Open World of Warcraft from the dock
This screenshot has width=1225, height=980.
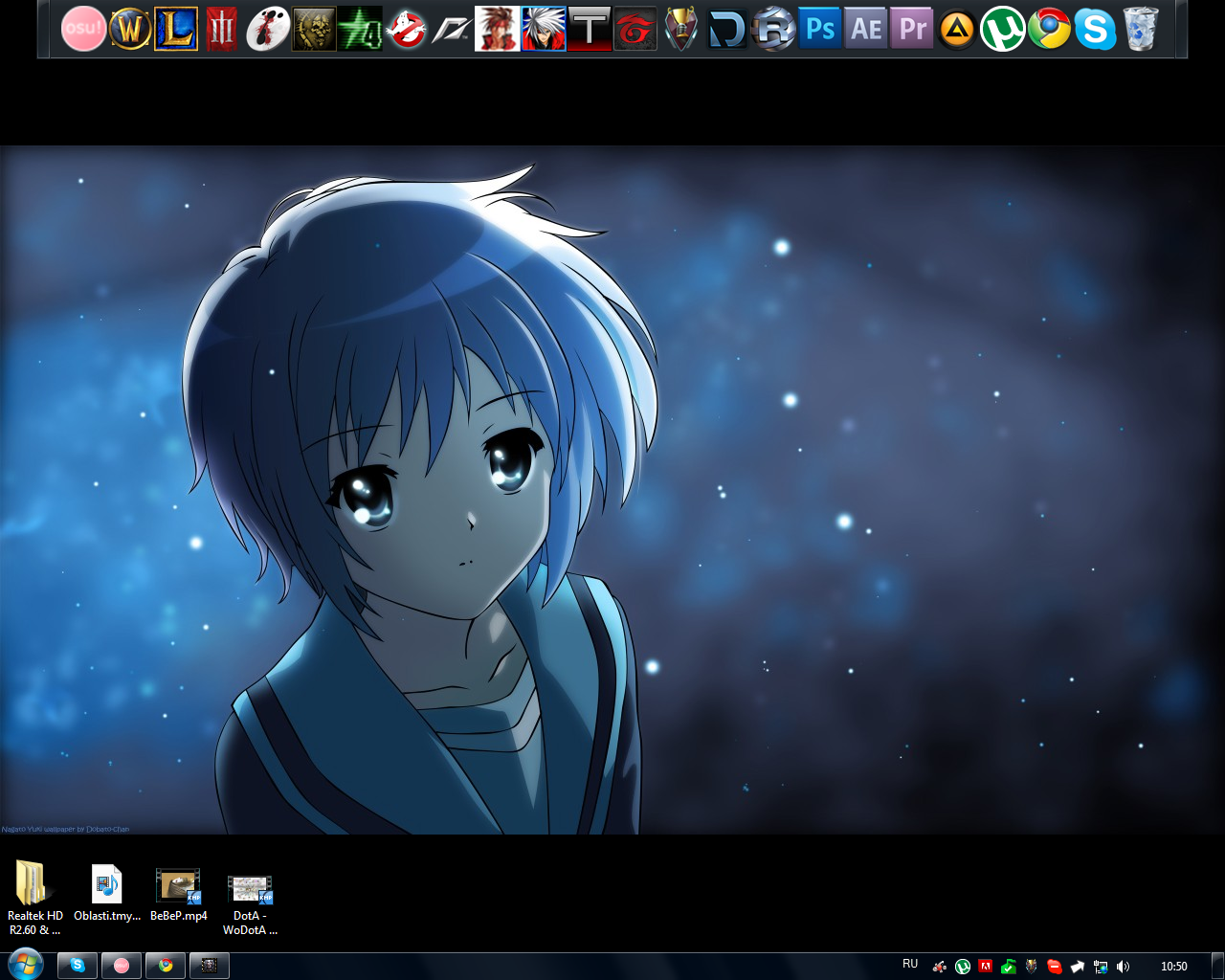pyautogui.click(x=128, y=29)
